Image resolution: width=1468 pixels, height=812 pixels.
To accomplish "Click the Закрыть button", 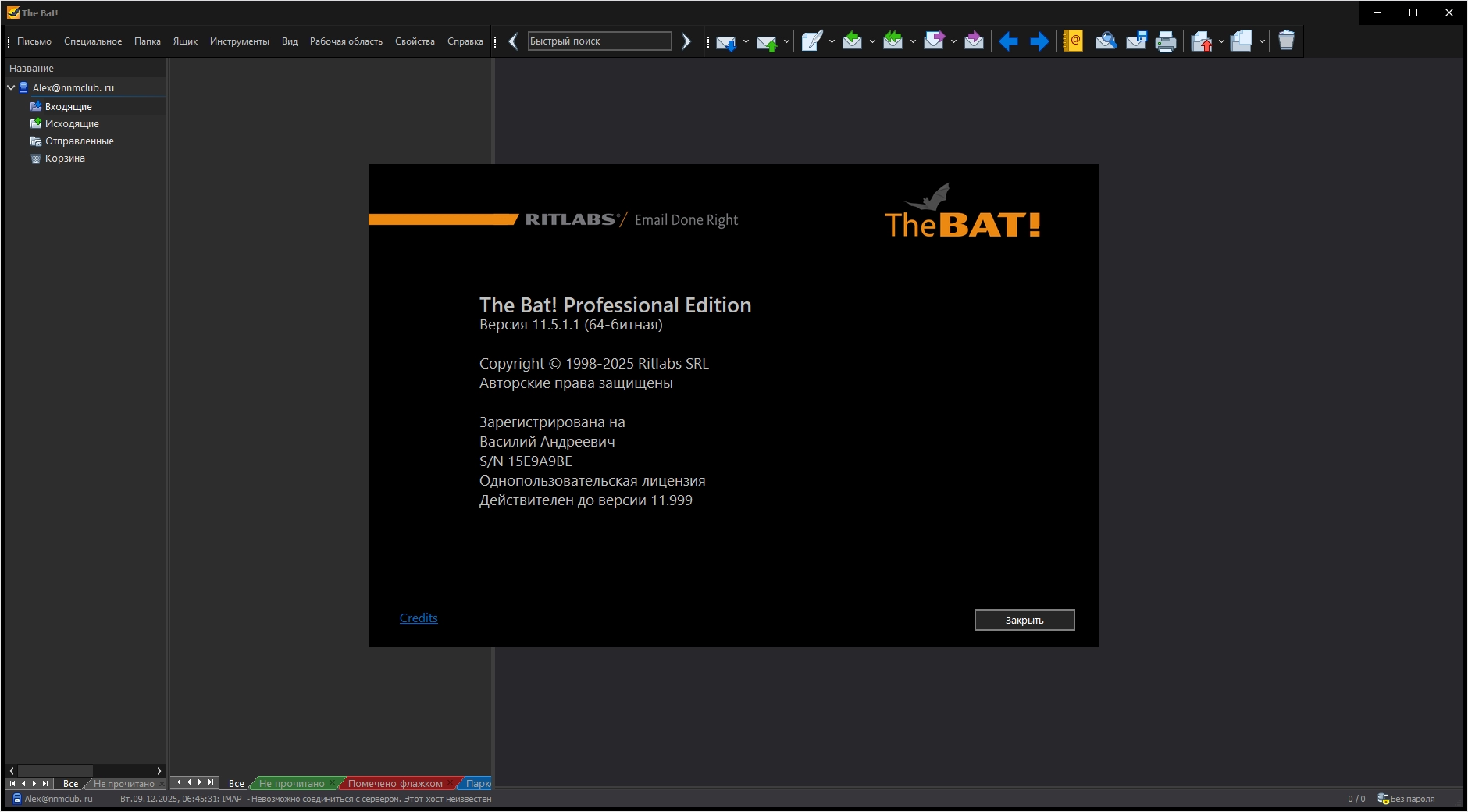I will coord(1024,621).
